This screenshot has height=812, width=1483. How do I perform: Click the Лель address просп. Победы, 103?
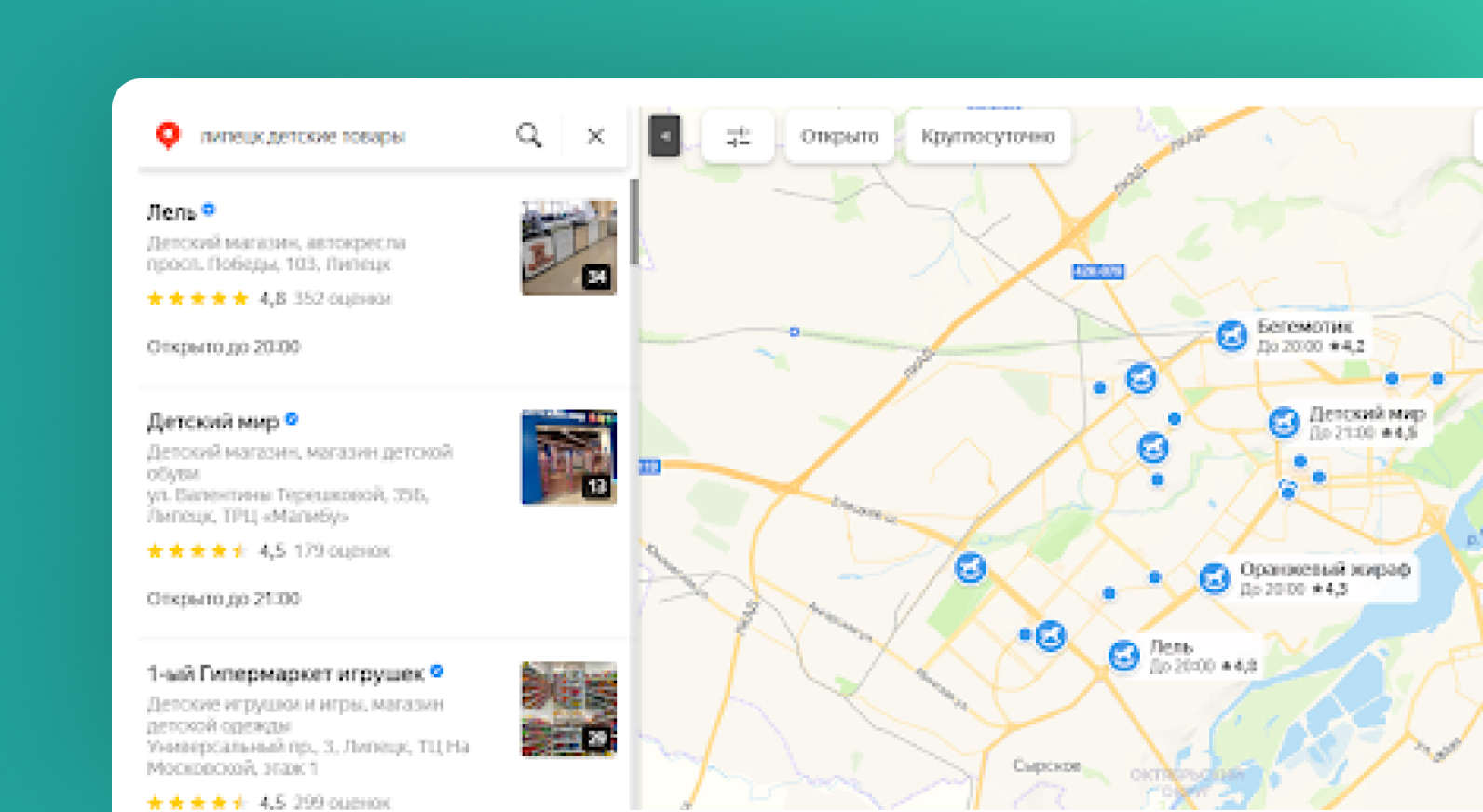268,264
